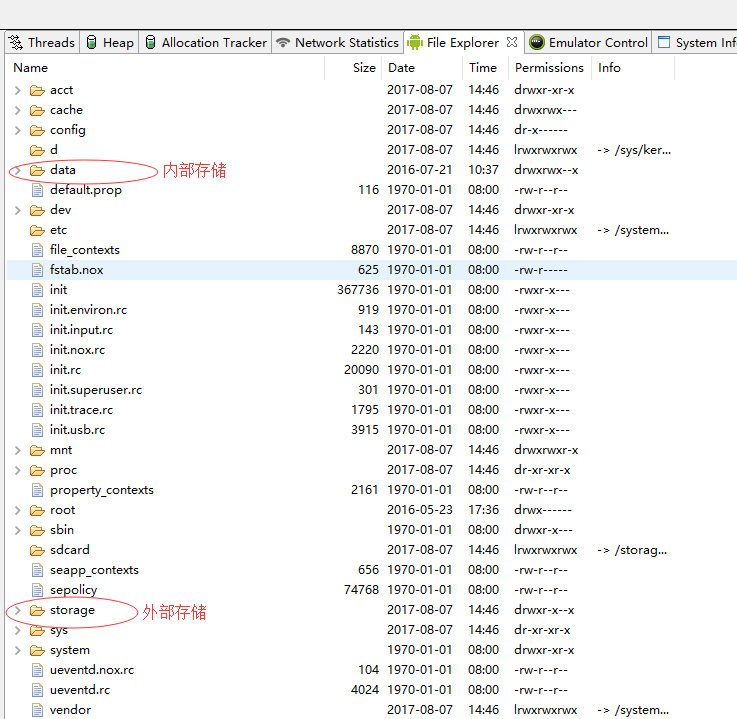Expand the config folder

tap(18, 130)
